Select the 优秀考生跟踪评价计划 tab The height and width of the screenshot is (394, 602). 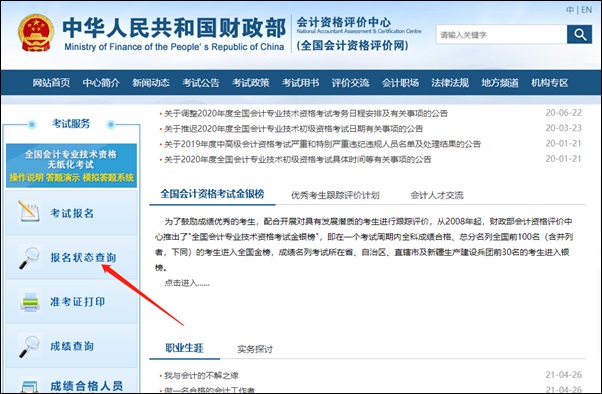[335, 195]
